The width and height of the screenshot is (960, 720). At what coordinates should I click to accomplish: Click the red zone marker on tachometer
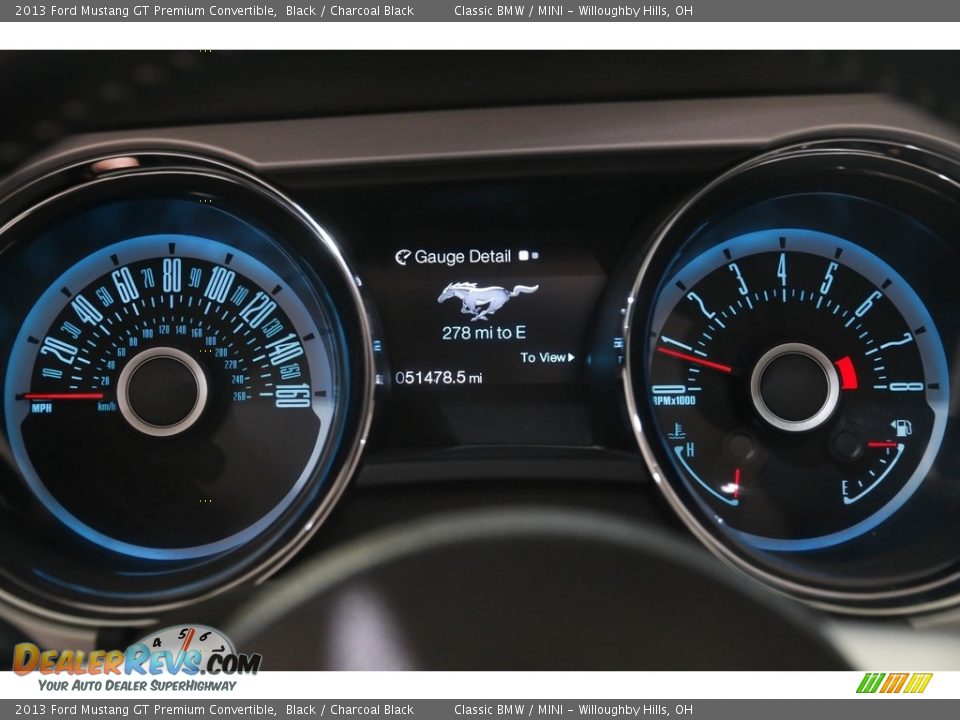846,373
